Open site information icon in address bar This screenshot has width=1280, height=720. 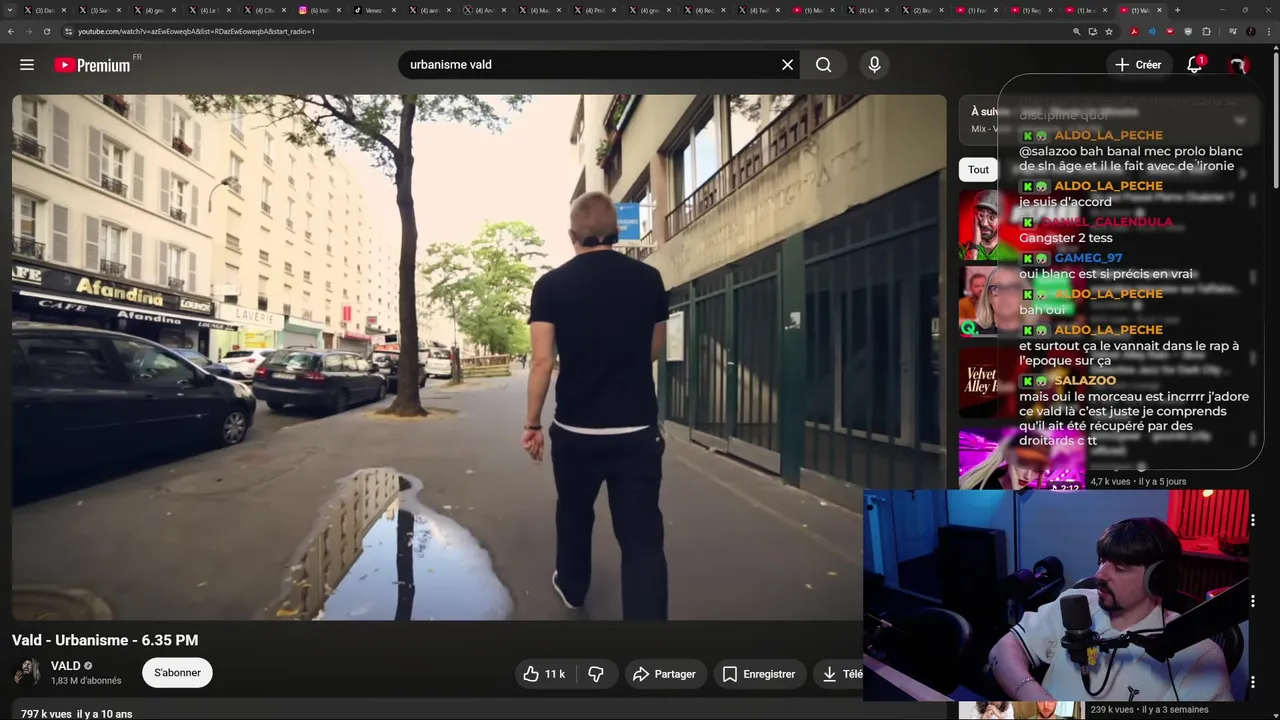(x=68, y=31)
